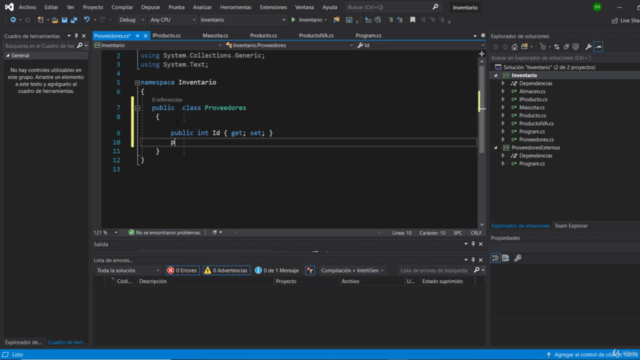Open the Herramientas menu
This screenshot has width=640, height=360.
(x=236, y=7)
